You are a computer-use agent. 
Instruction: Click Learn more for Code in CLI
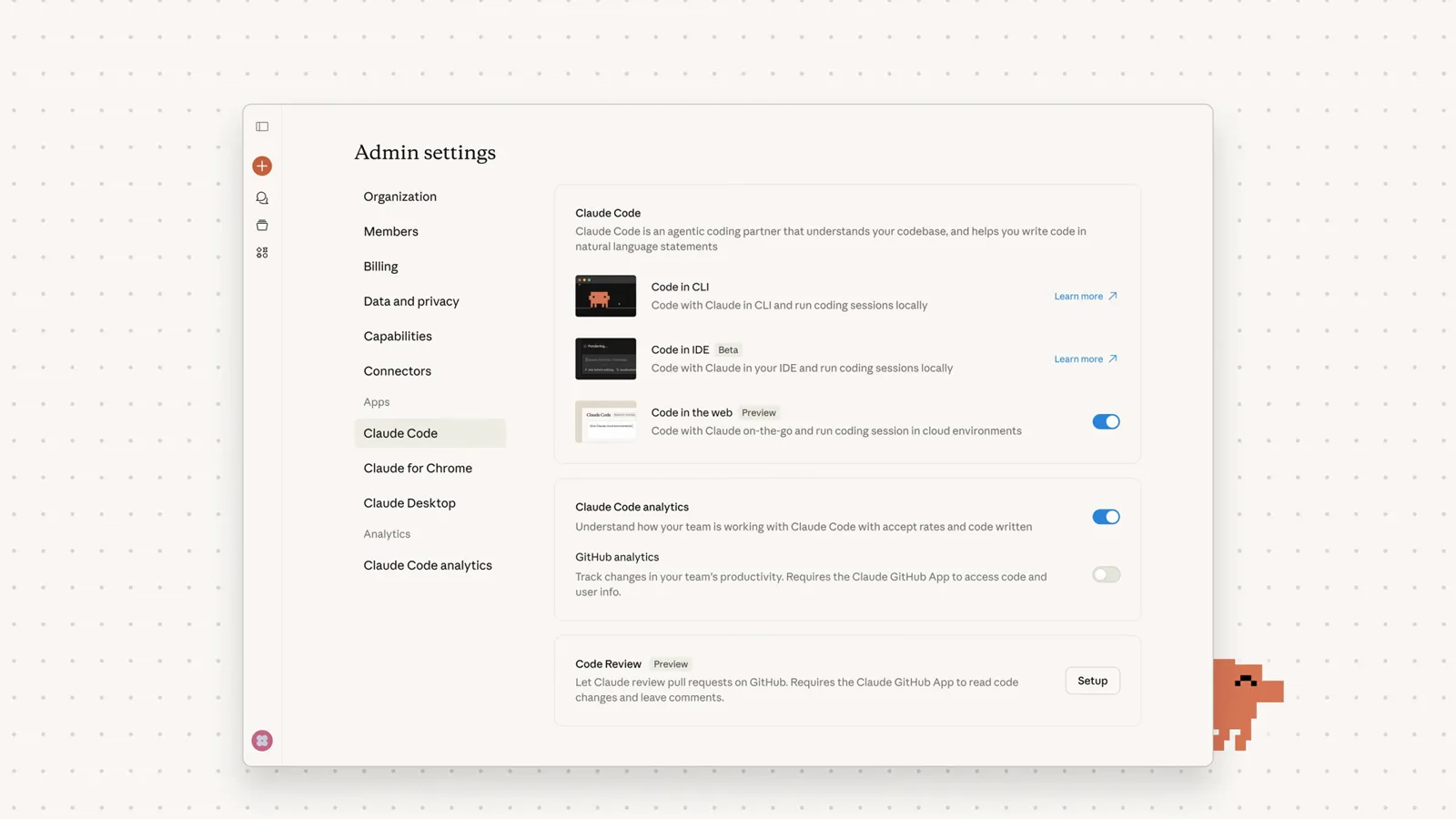click(1086, 296)
